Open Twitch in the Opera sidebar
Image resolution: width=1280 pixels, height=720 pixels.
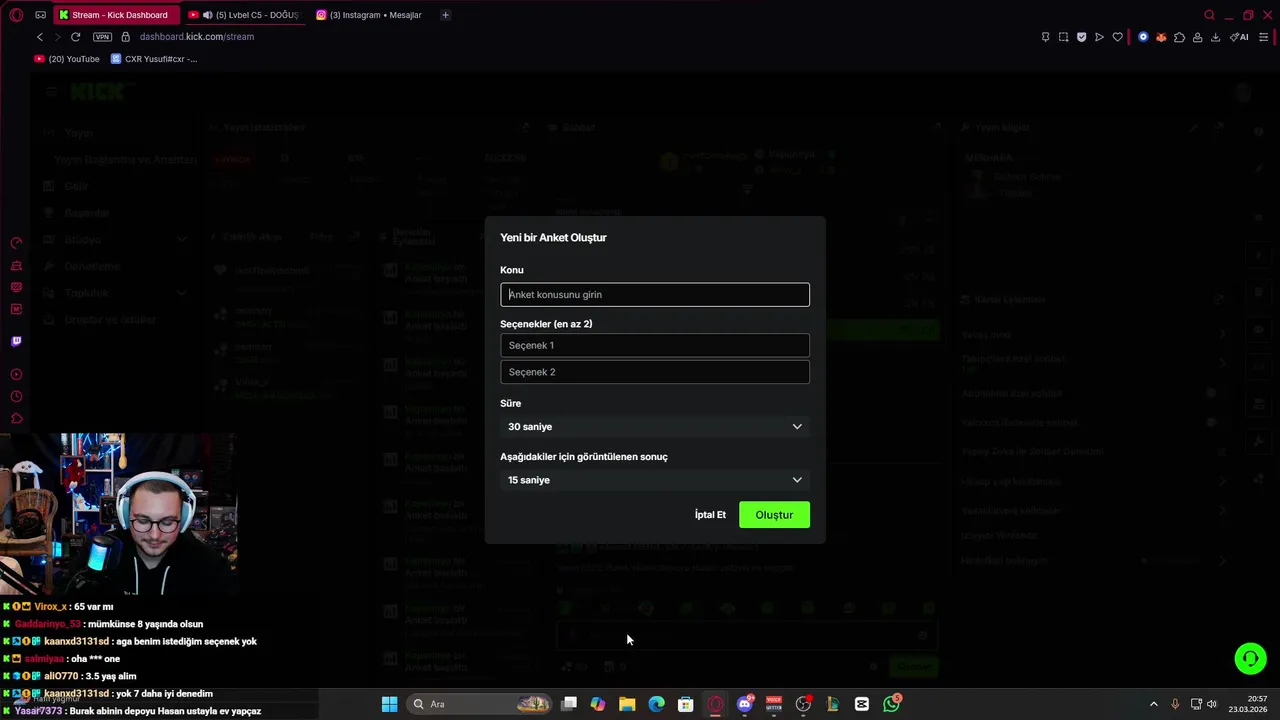(16, 341)
